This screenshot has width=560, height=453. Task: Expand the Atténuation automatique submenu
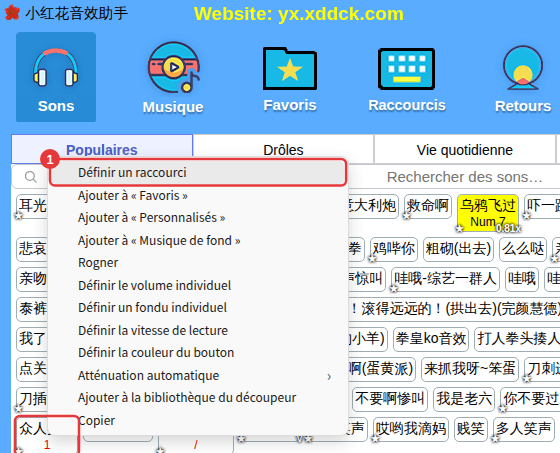click(x=198, y=375)
